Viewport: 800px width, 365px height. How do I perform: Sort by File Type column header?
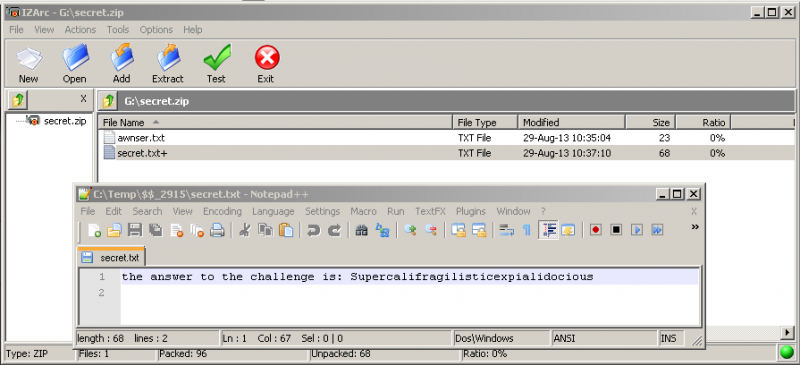485,123
